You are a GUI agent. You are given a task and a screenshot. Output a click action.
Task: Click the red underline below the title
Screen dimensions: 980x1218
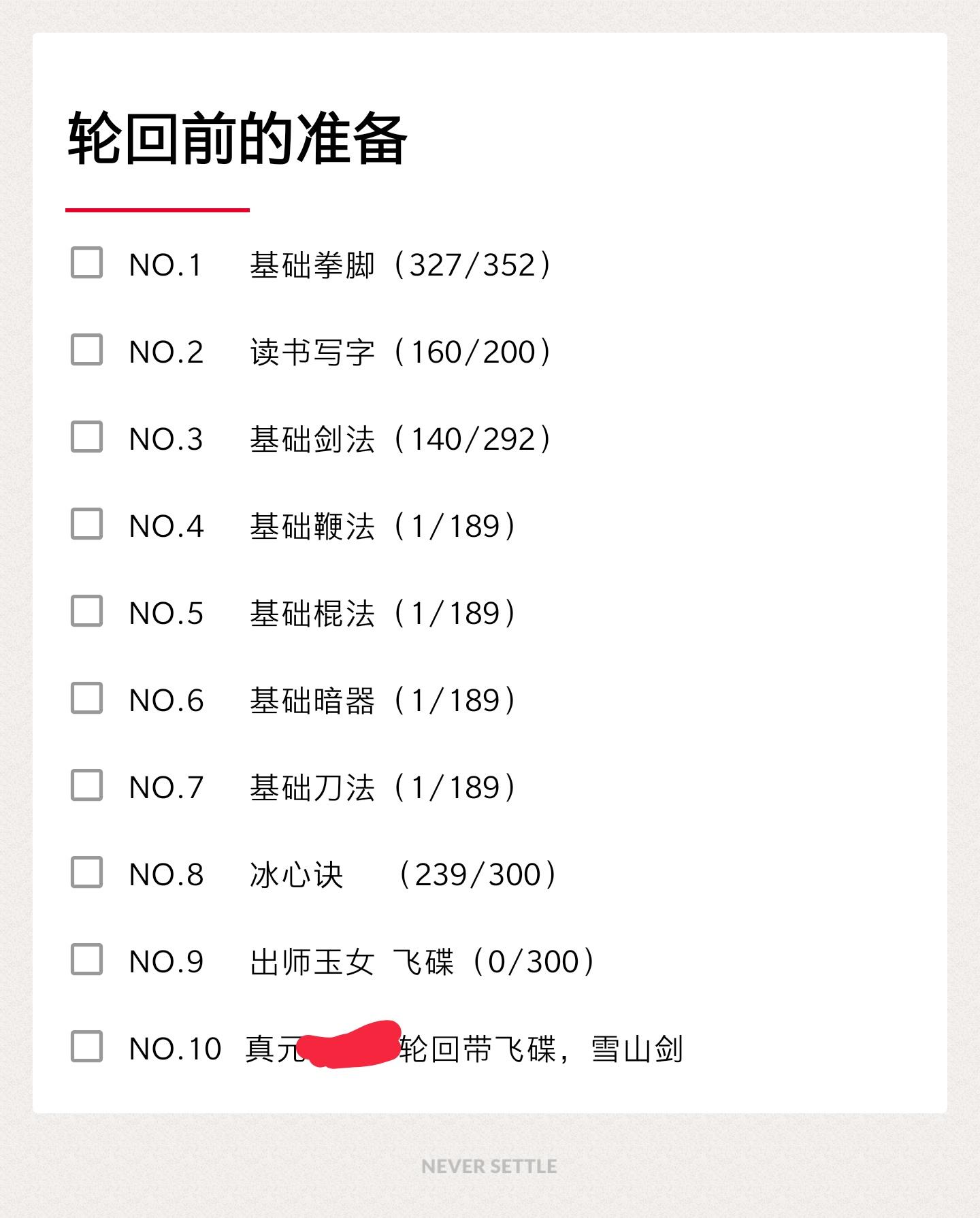point(157,210)
